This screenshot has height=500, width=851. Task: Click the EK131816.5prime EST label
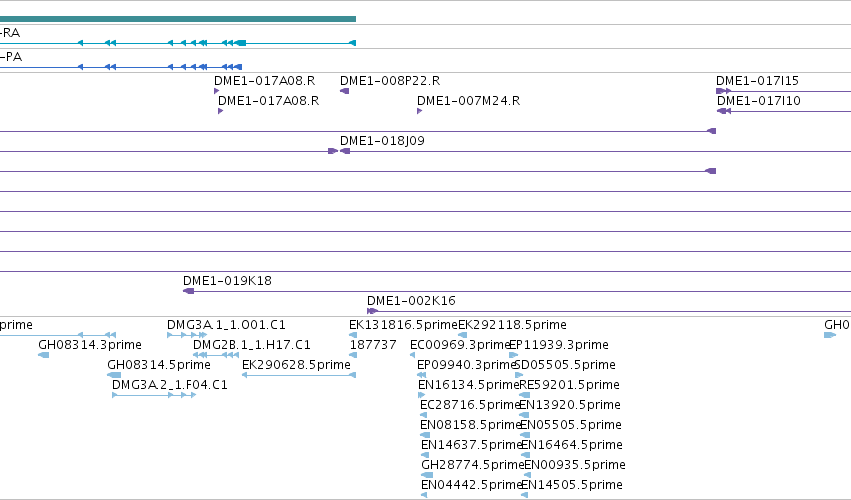[403, 325]
